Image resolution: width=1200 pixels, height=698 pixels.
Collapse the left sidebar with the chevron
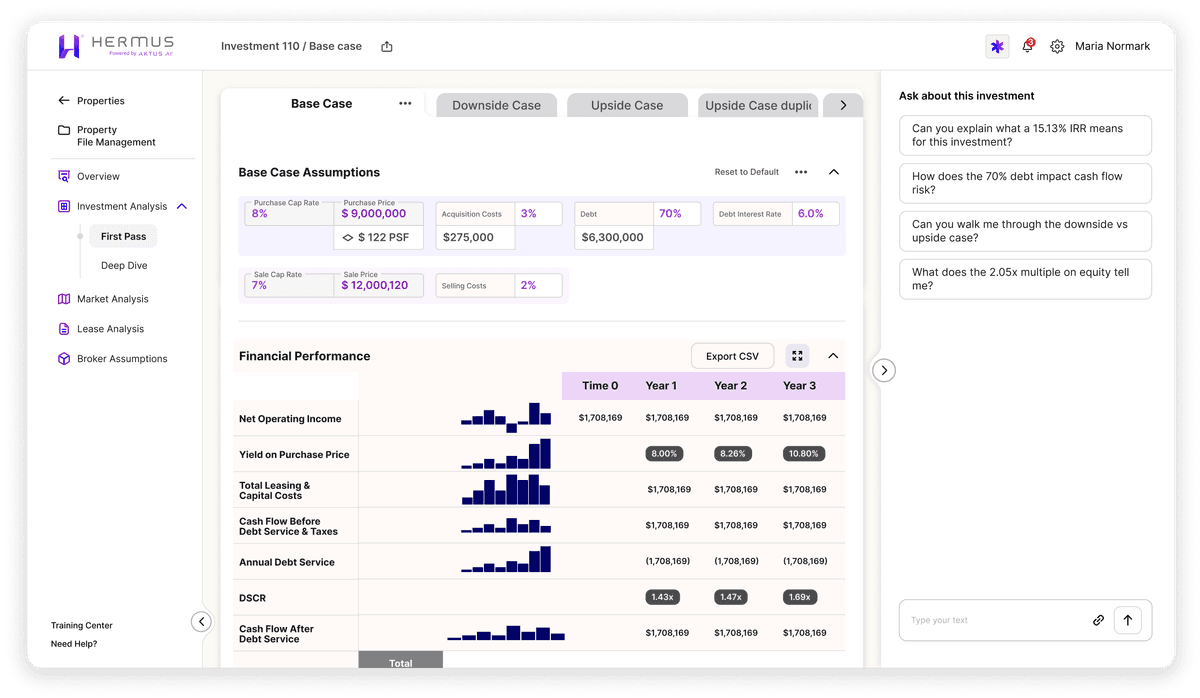click(201, 621)
